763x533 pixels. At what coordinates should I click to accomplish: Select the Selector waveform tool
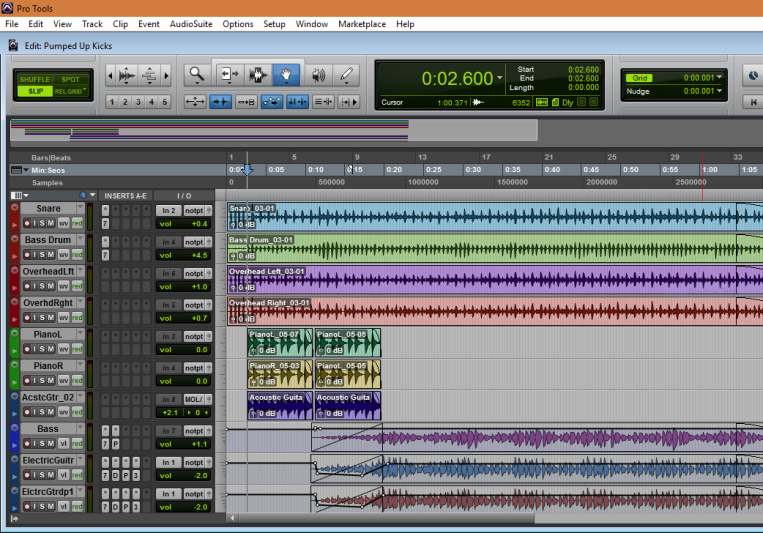pyautogui.click(x=258, y=75)
